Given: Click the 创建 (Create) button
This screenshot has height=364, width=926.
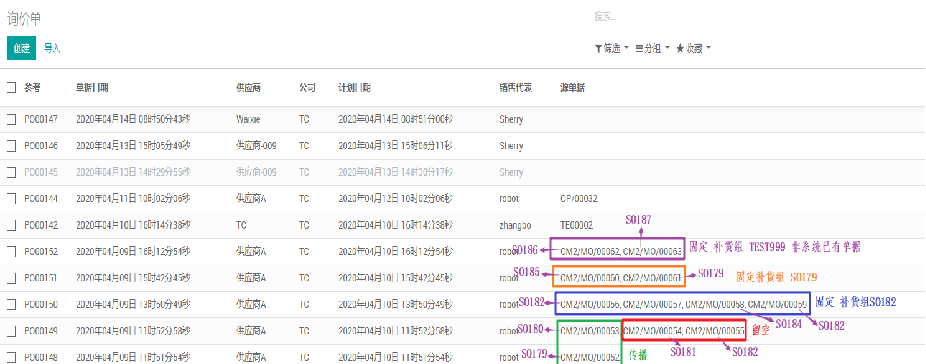Looking at the screenshot, I should click(21, 48).
